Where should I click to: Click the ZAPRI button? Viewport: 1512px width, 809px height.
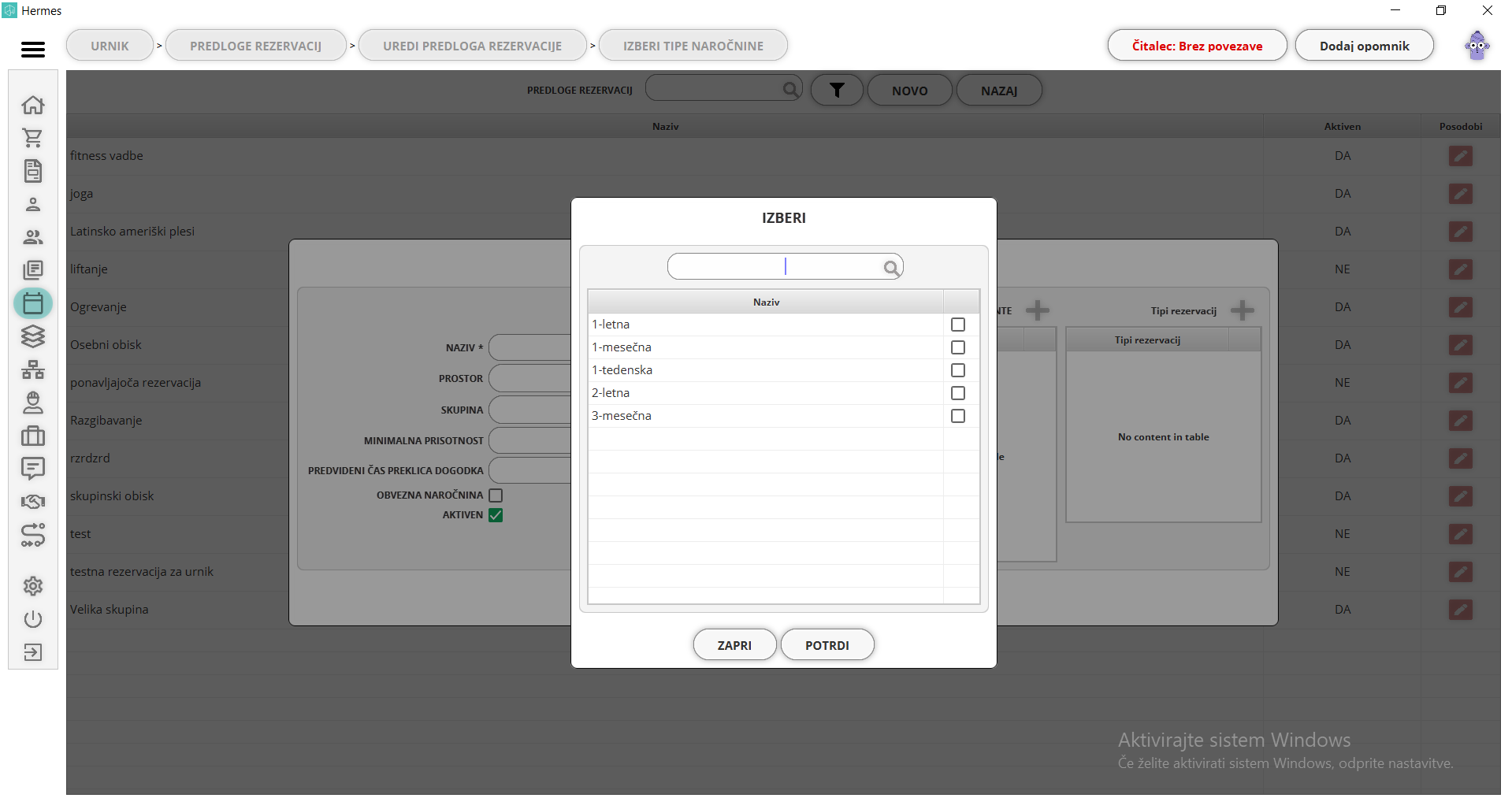[734, 645]
